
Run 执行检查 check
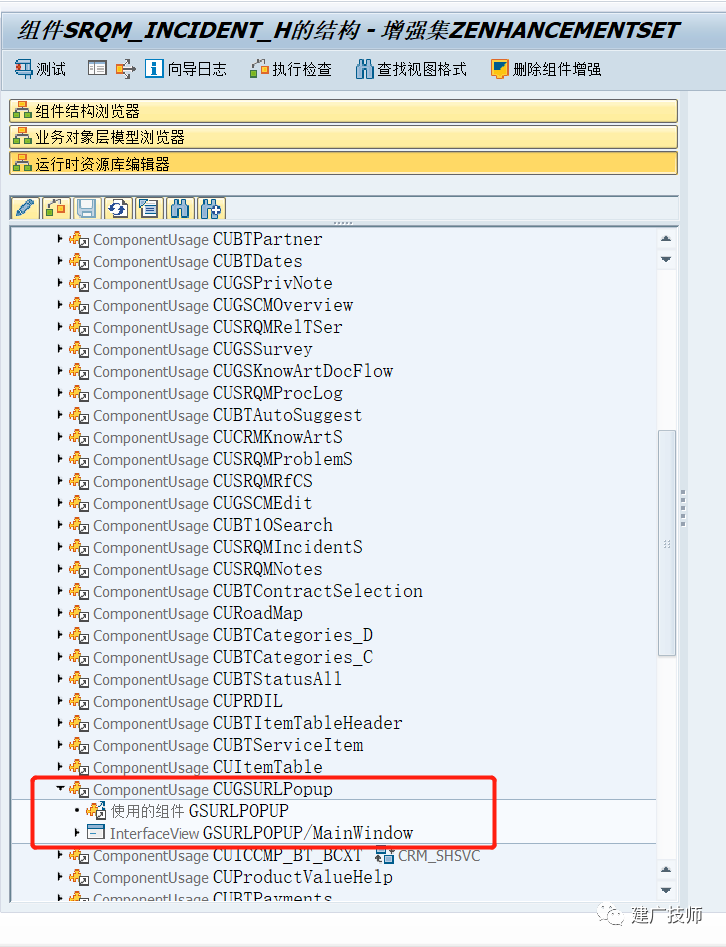tap(291, 69)
